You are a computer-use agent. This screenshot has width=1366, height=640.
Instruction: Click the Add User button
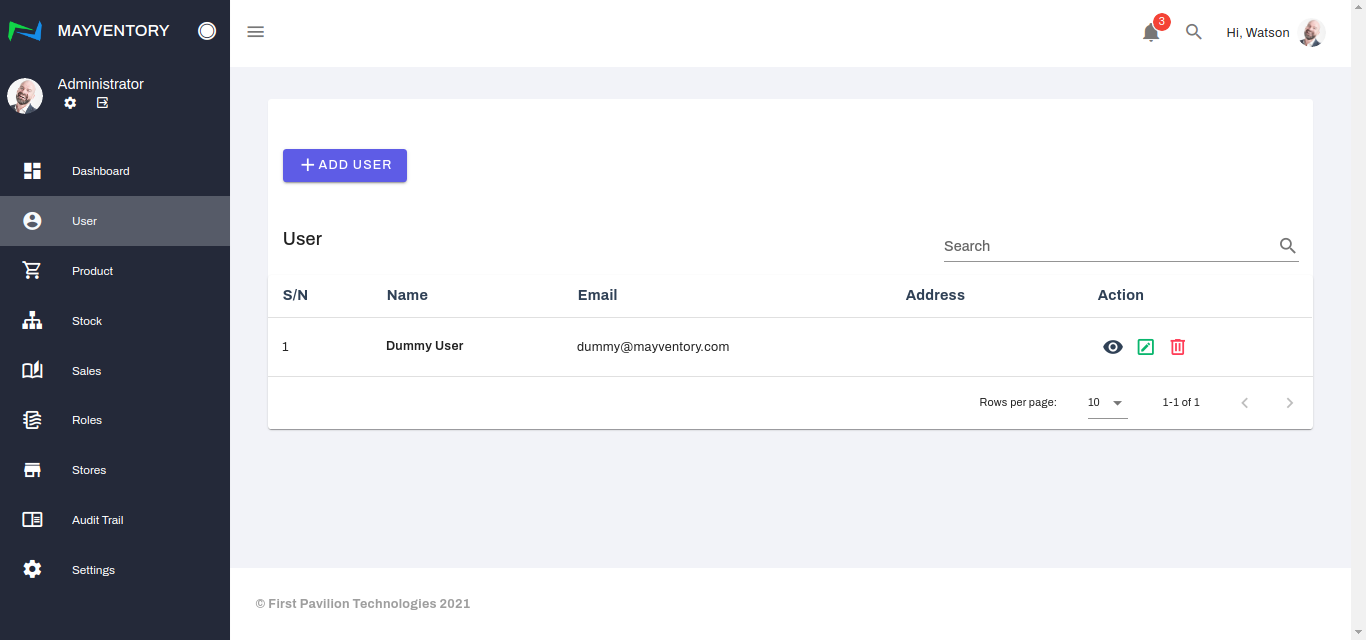pyautogui.click(x=345, y=165)
